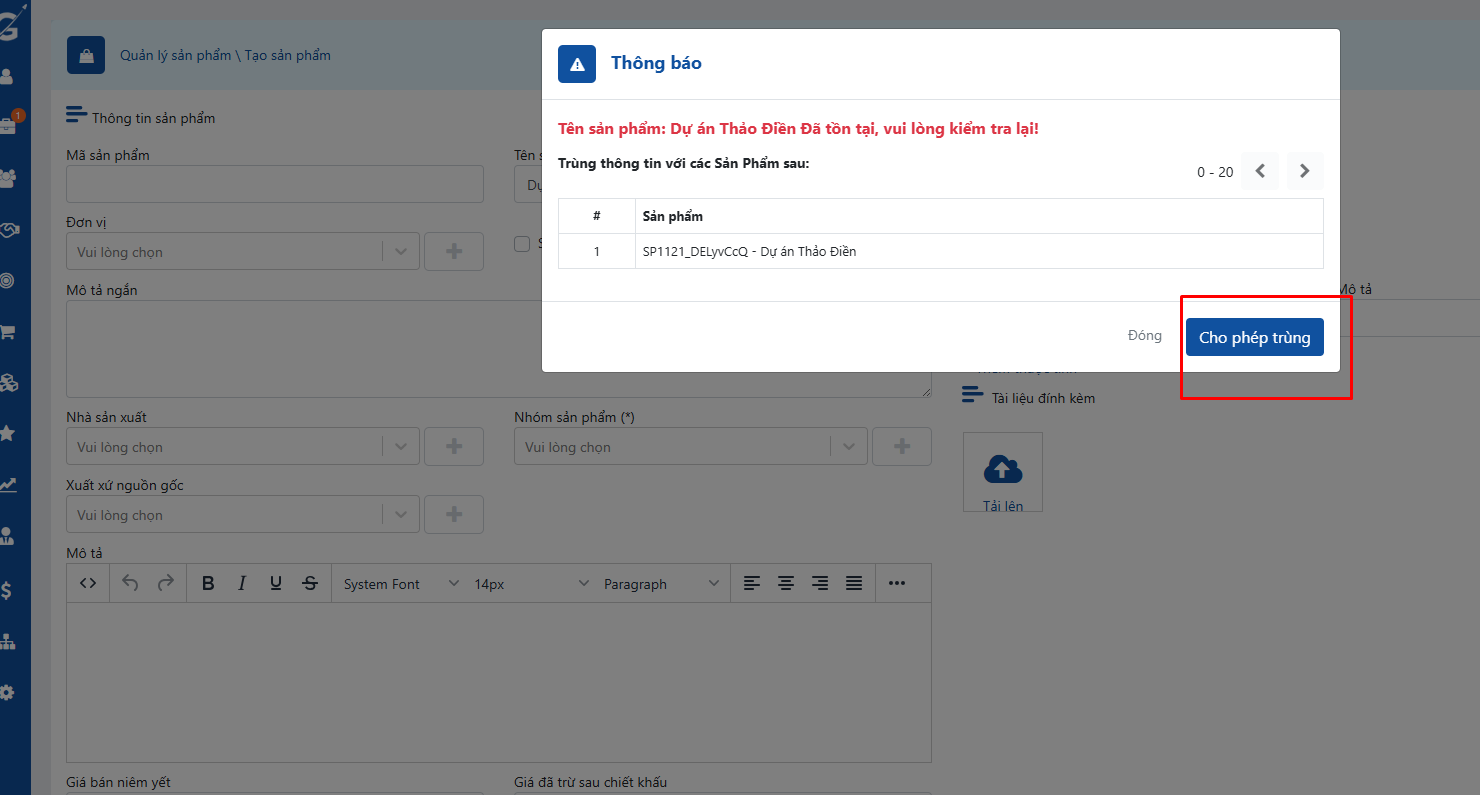Click the "Mã sản phẩm" input field

[274, 184]
